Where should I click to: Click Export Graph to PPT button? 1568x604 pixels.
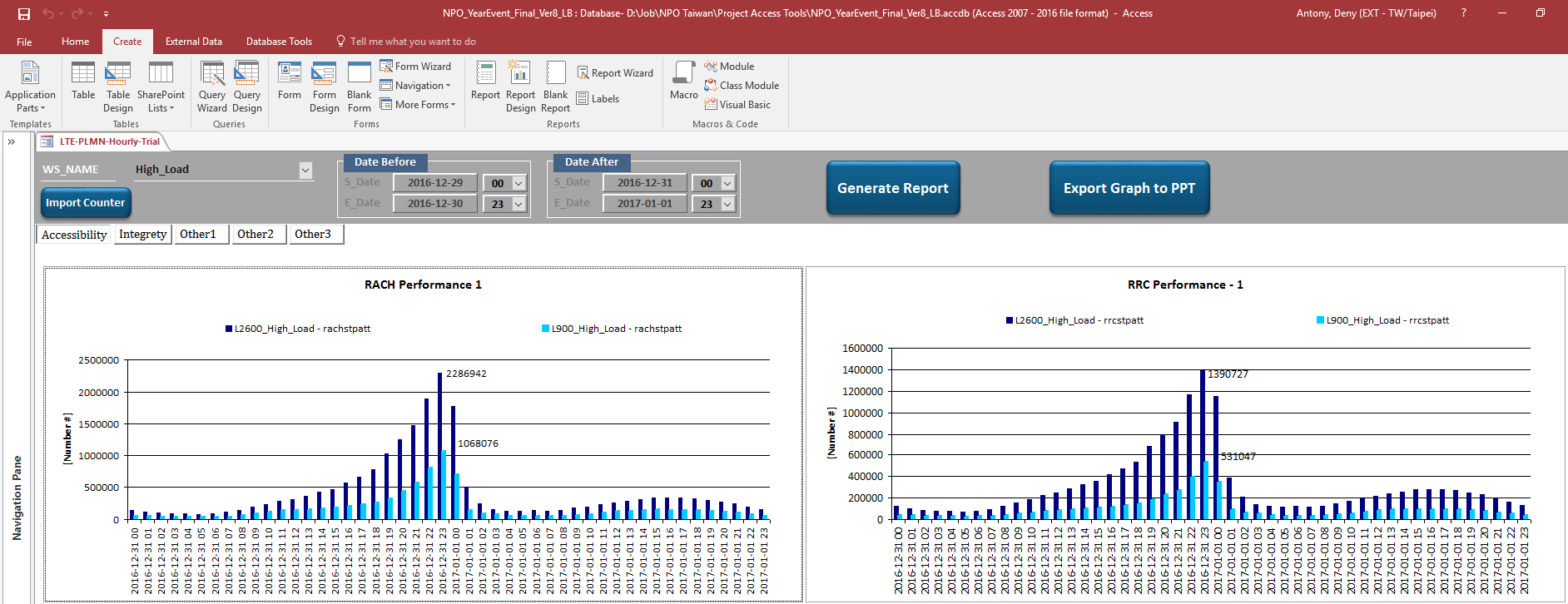point(1129,188)
